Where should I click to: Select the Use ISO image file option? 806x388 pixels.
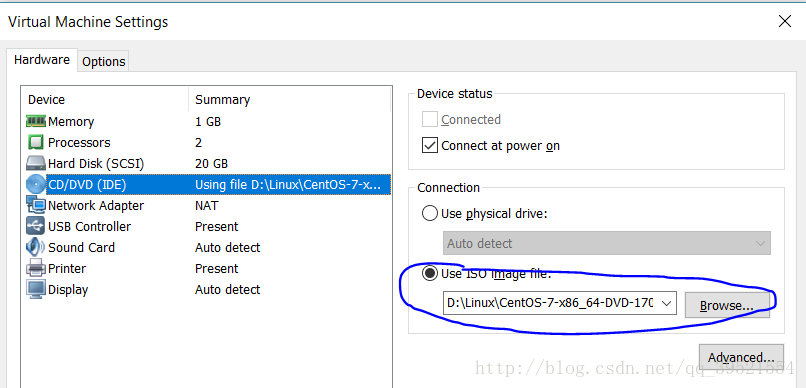point(429,274)
